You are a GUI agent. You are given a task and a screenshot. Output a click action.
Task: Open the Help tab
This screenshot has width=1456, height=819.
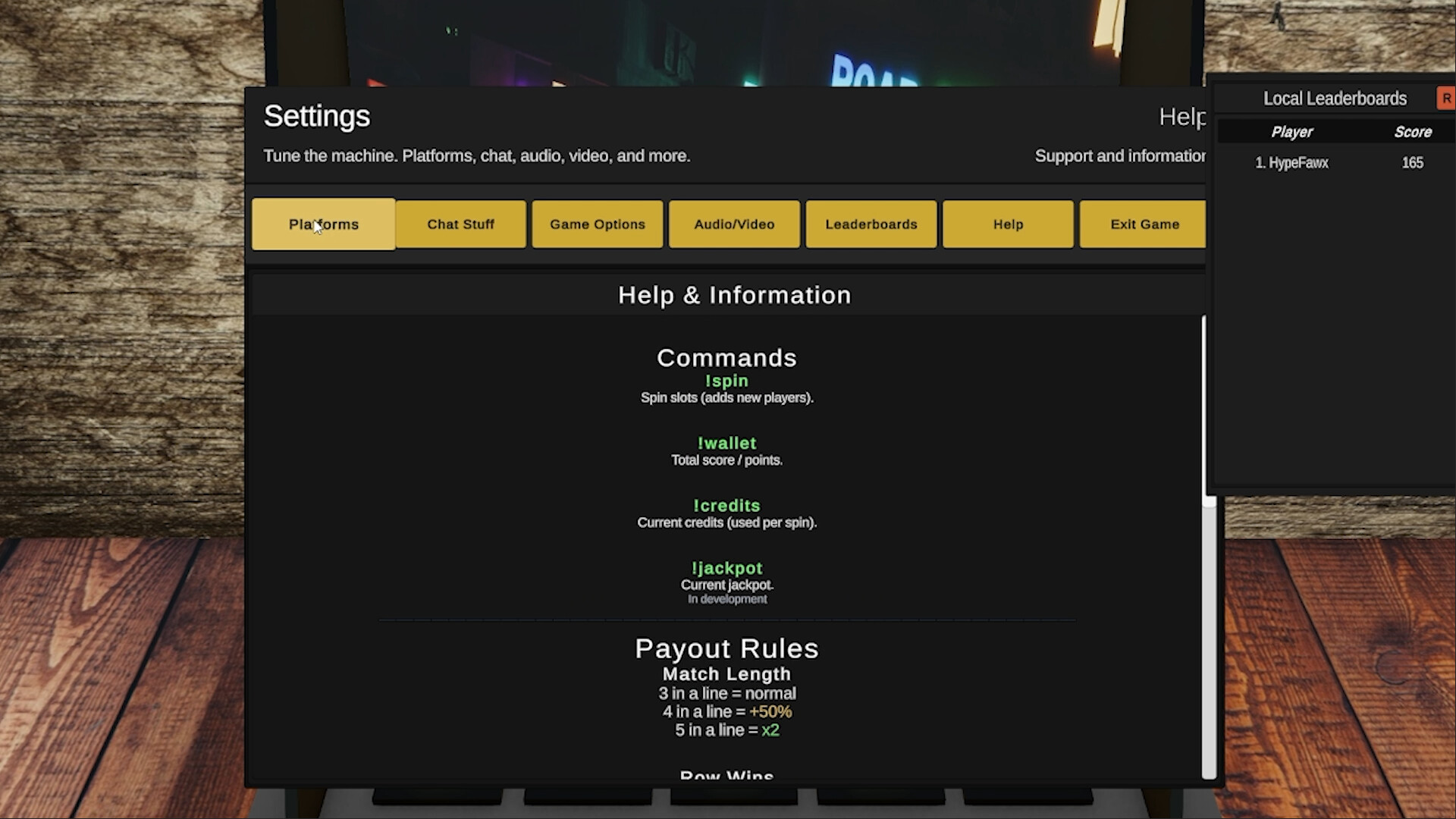(1007, 224)
